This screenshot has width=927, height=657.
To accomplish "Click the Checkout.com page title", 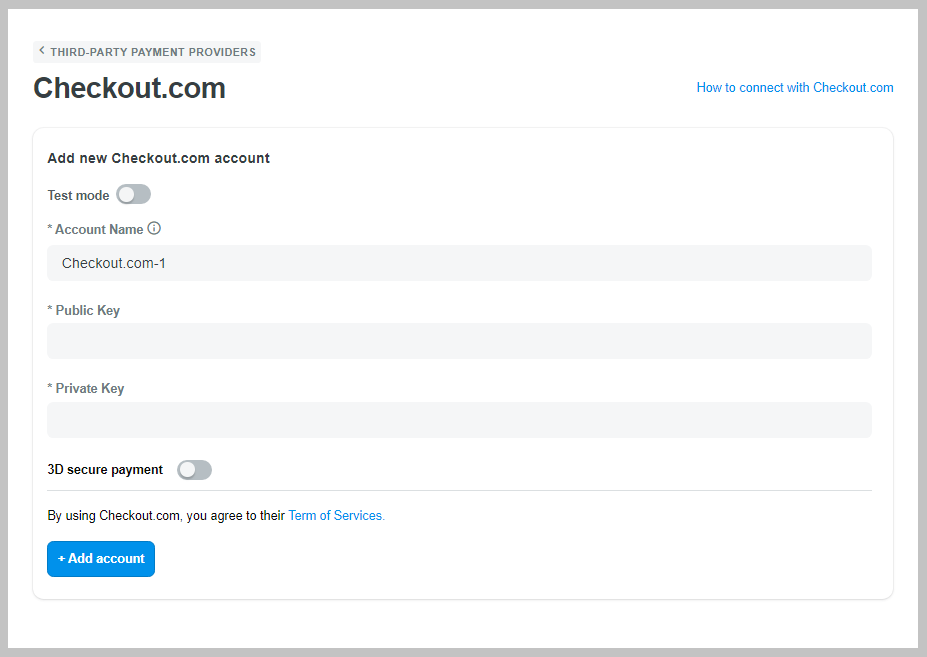I will [129, 88].
